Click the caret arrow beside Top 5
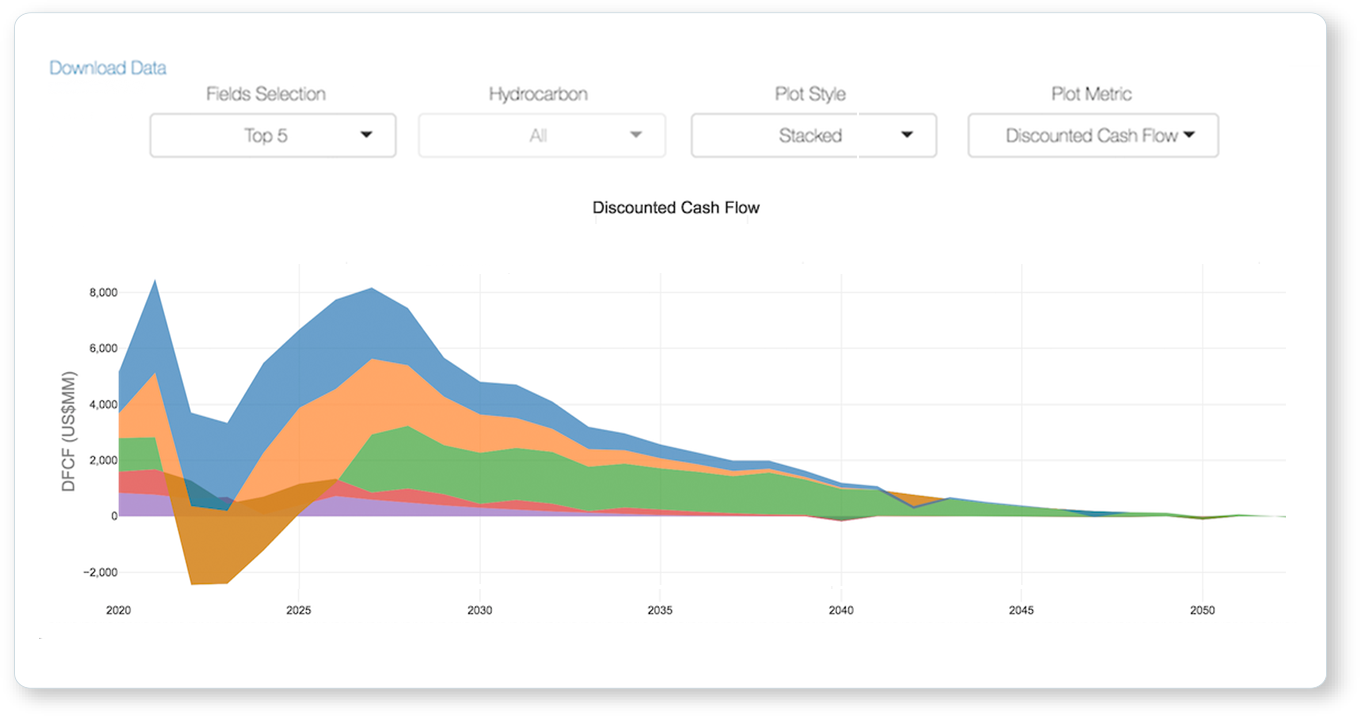 coord(366,135)
